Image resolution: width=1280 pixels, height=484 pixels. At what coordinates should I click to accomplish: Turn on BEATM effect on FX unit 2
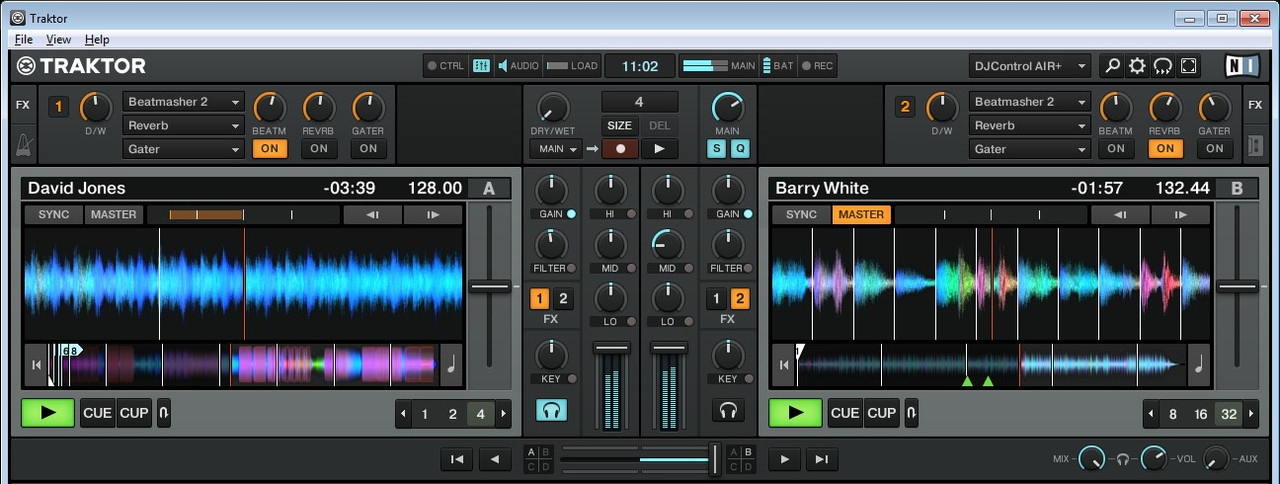coord(1115,149)
